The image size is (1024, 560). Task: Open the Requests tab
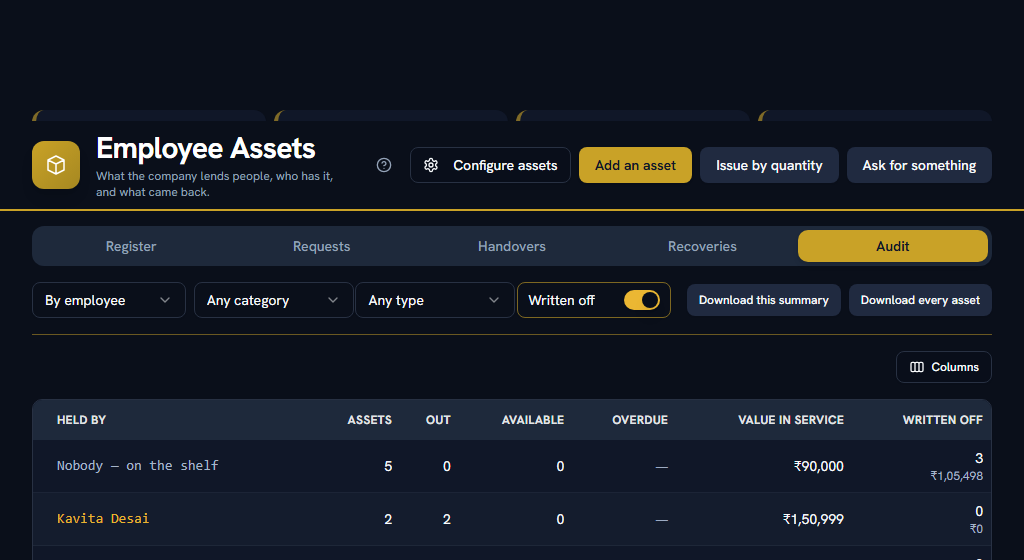[x=321, y=246]
